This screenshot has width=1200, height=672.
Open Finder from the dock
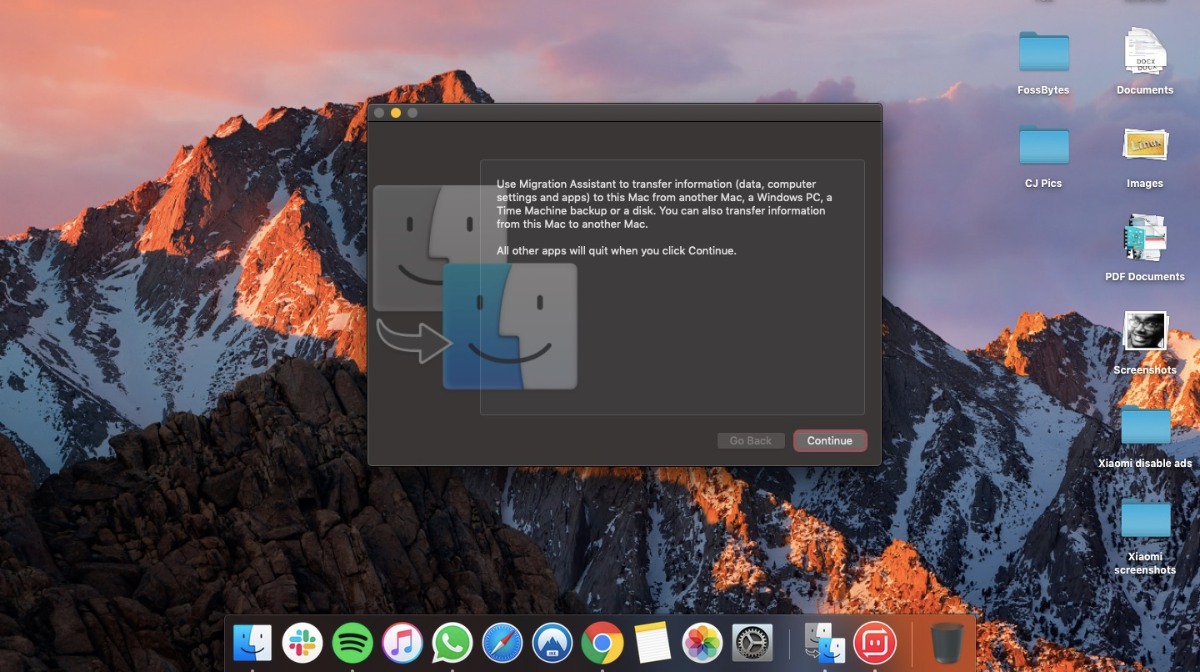pos(252,642)
